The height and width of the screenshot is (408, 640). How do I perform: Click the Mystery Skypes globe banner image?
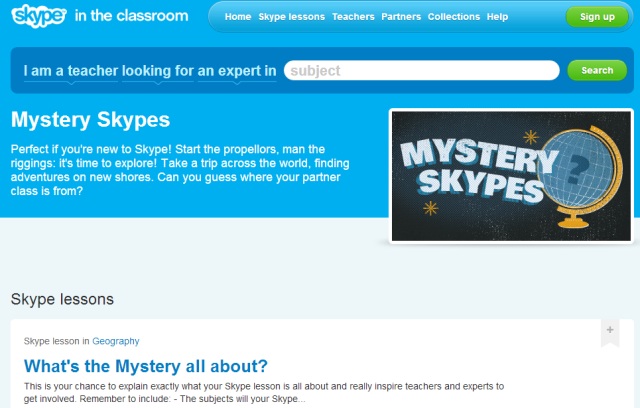tap(511, 176)
